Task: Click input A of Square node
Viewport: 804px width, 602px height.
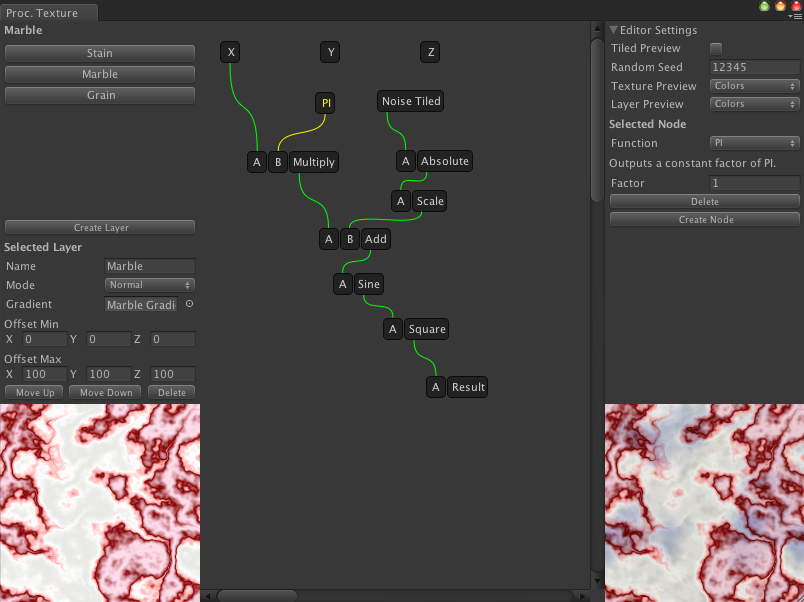Action: coord(393,329)
